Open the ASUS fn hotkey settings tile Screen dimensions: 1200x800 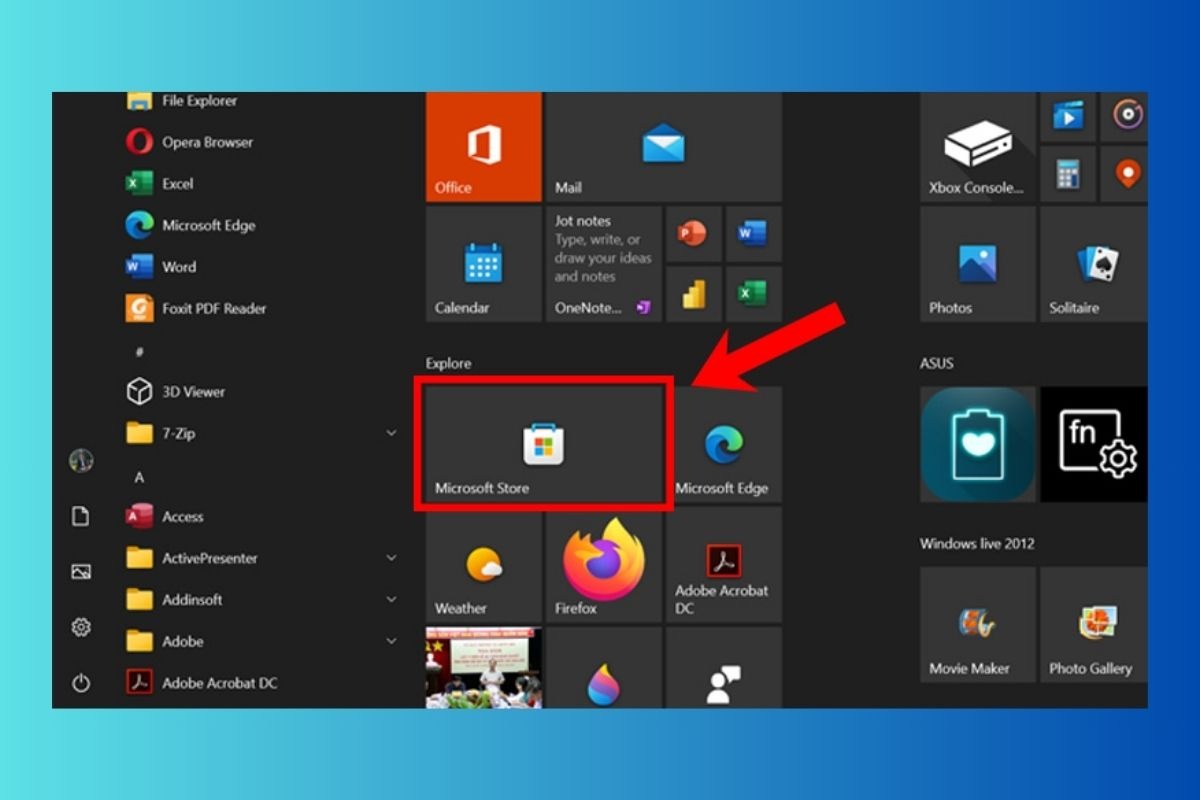1094,444
